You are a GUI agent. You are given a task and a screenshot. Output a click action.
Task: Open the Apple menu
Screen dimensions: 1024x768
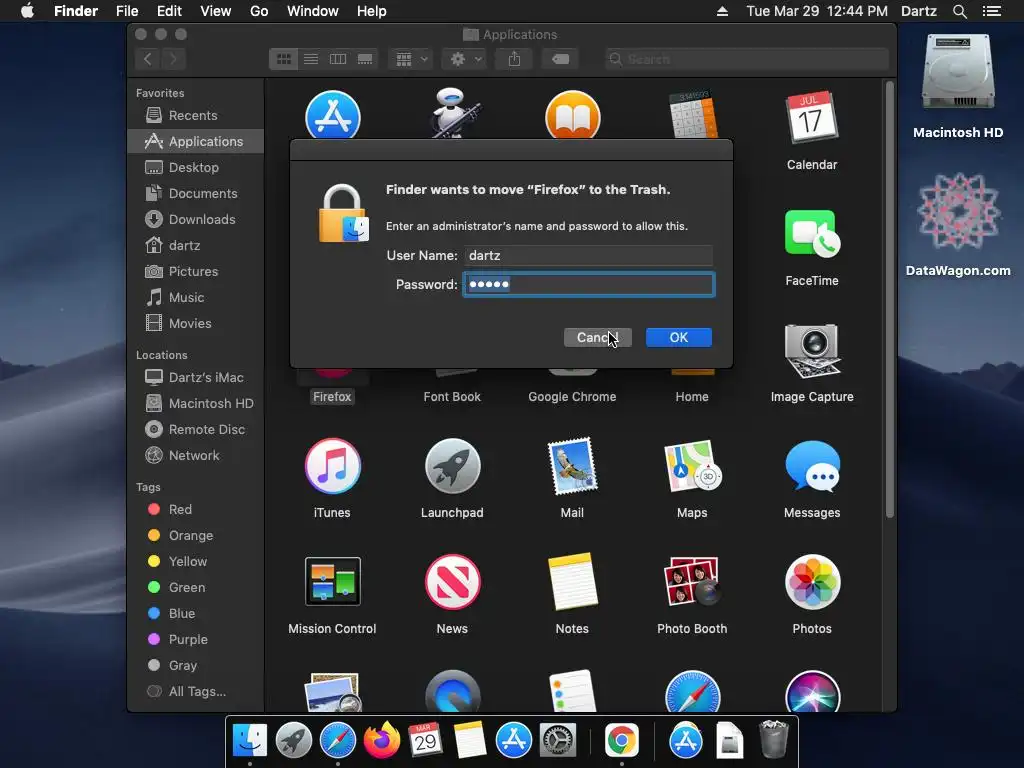(27, 11)
